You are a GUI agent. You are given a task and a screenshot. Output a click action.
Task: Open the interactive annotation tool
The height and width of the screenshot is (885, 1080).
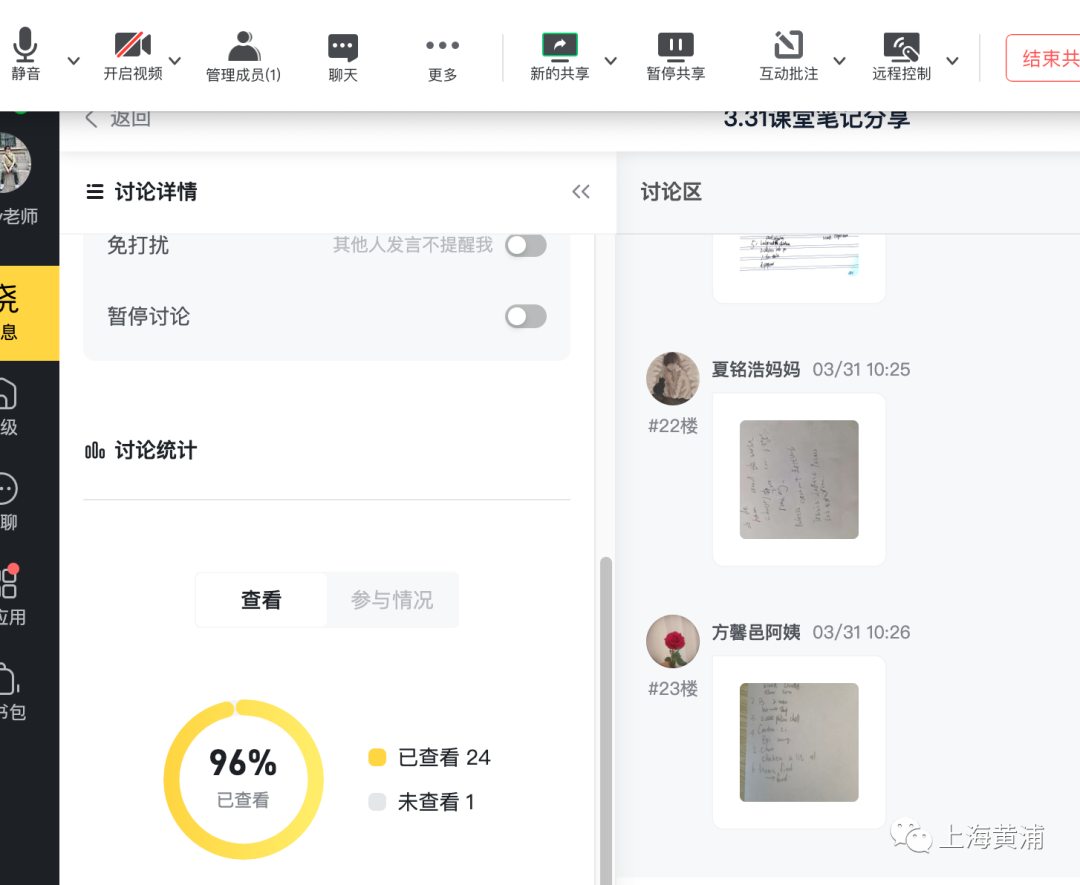tap(789, 47)
